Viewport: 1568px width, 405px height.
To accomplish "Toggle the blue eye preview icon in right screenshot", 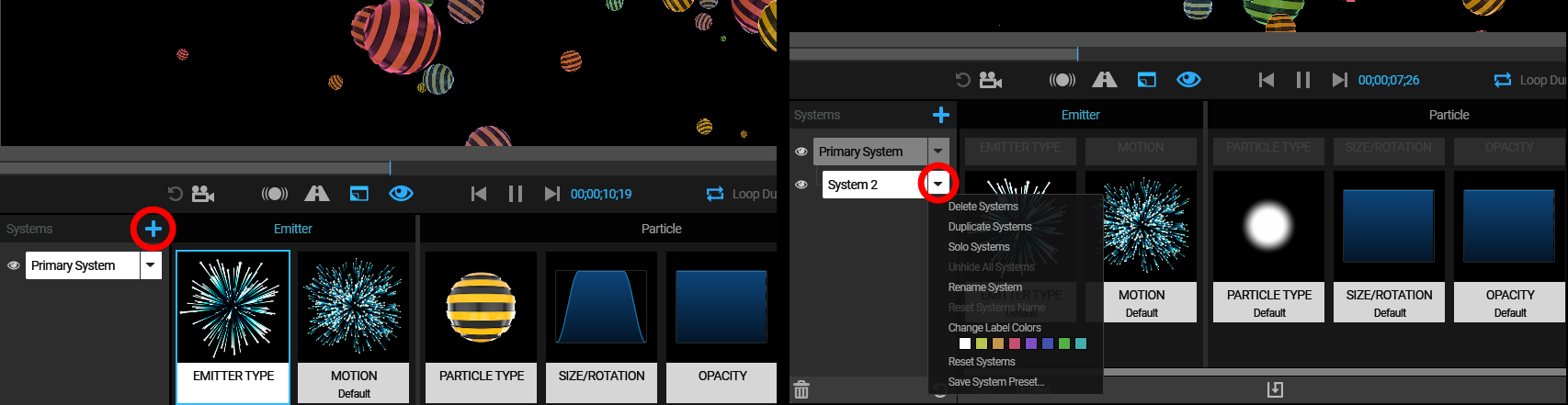I will click(x=1189, y=80).
